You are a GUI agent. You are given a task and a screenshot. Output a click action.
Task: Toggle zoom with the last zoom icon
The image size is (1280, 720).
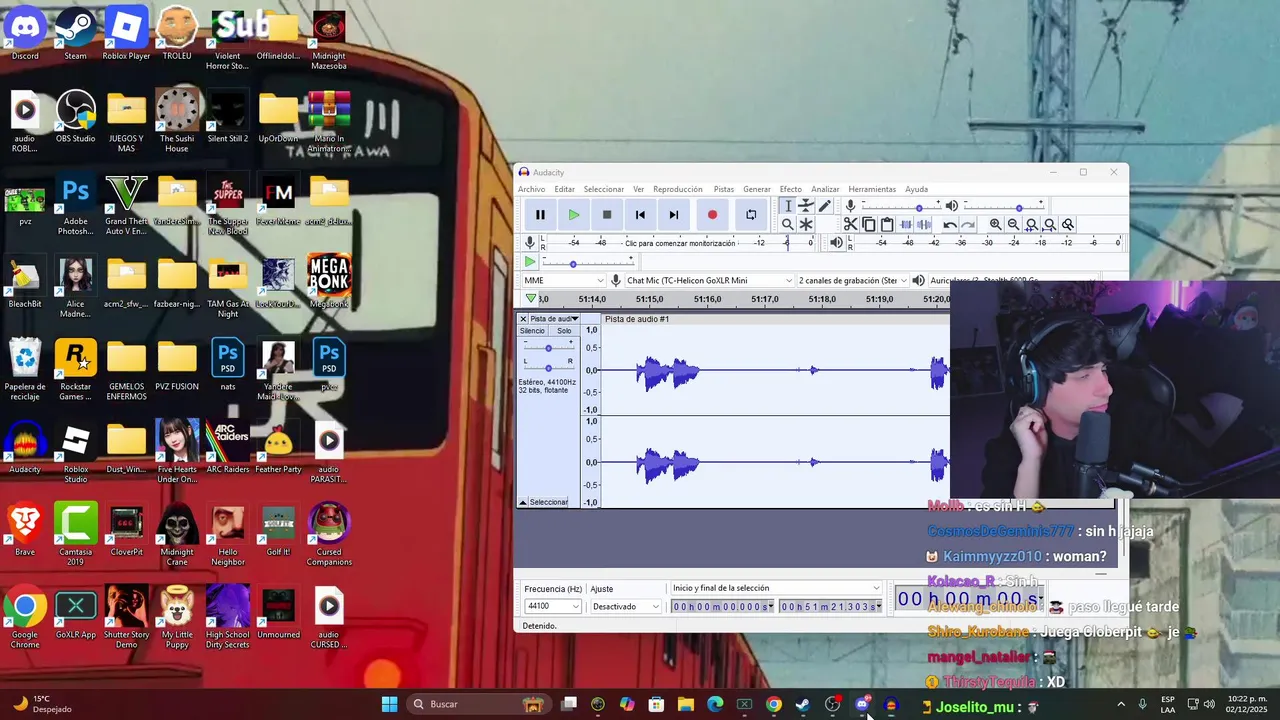[x=1068, y=224]
